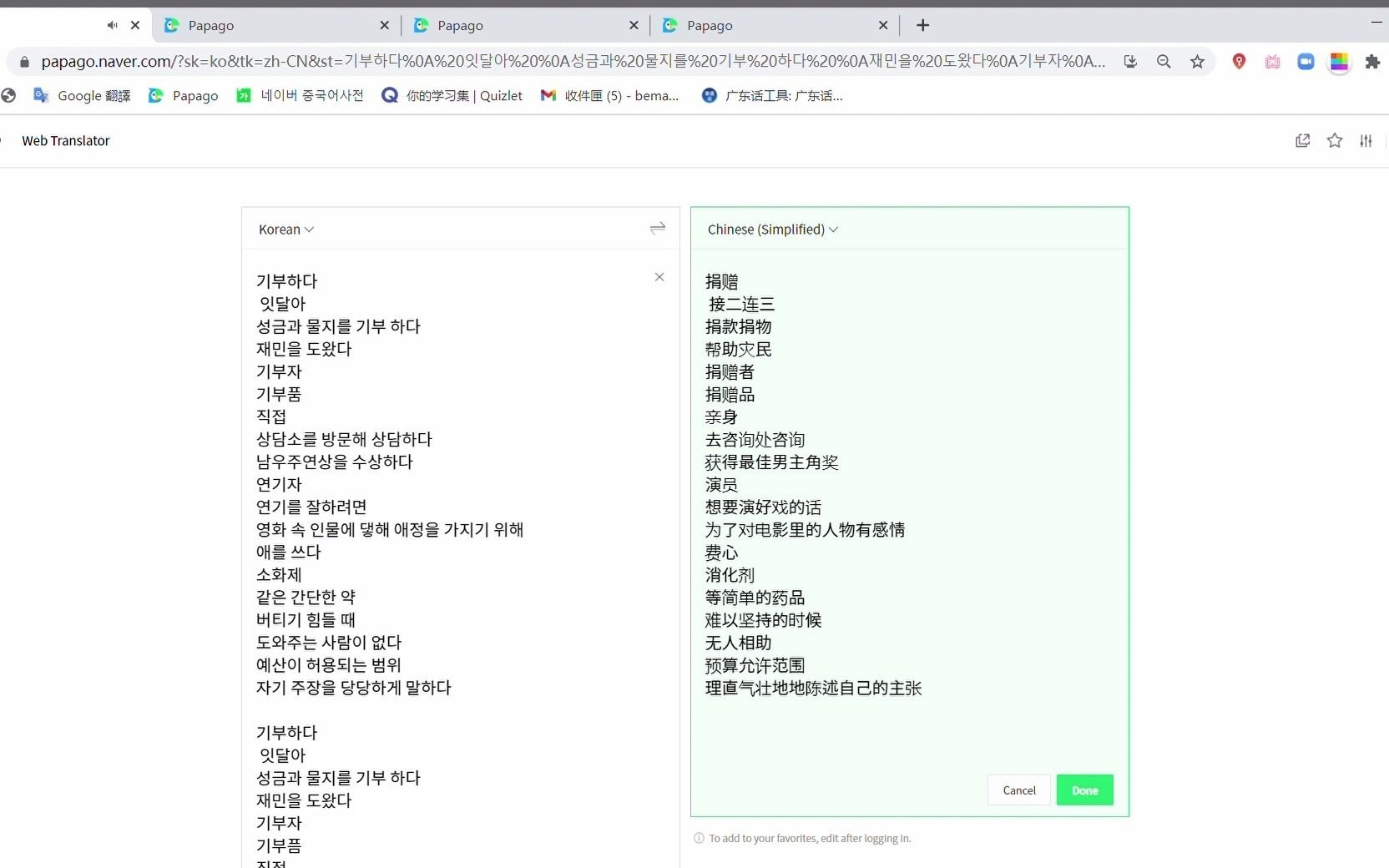Mute audio icon on first browser tab
Viewport: 1389px width, 868px height.
click(112, 25)
